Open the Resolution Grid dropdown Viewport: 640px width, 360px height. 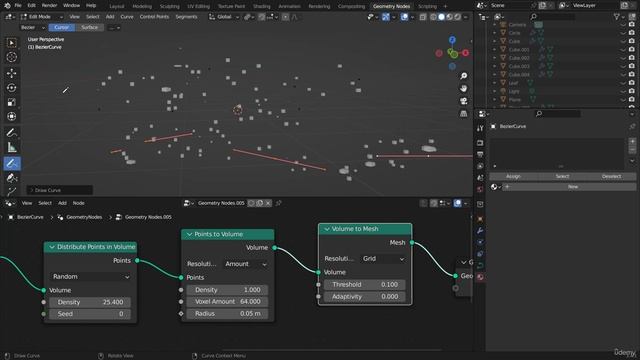click(x=383, y=258)
